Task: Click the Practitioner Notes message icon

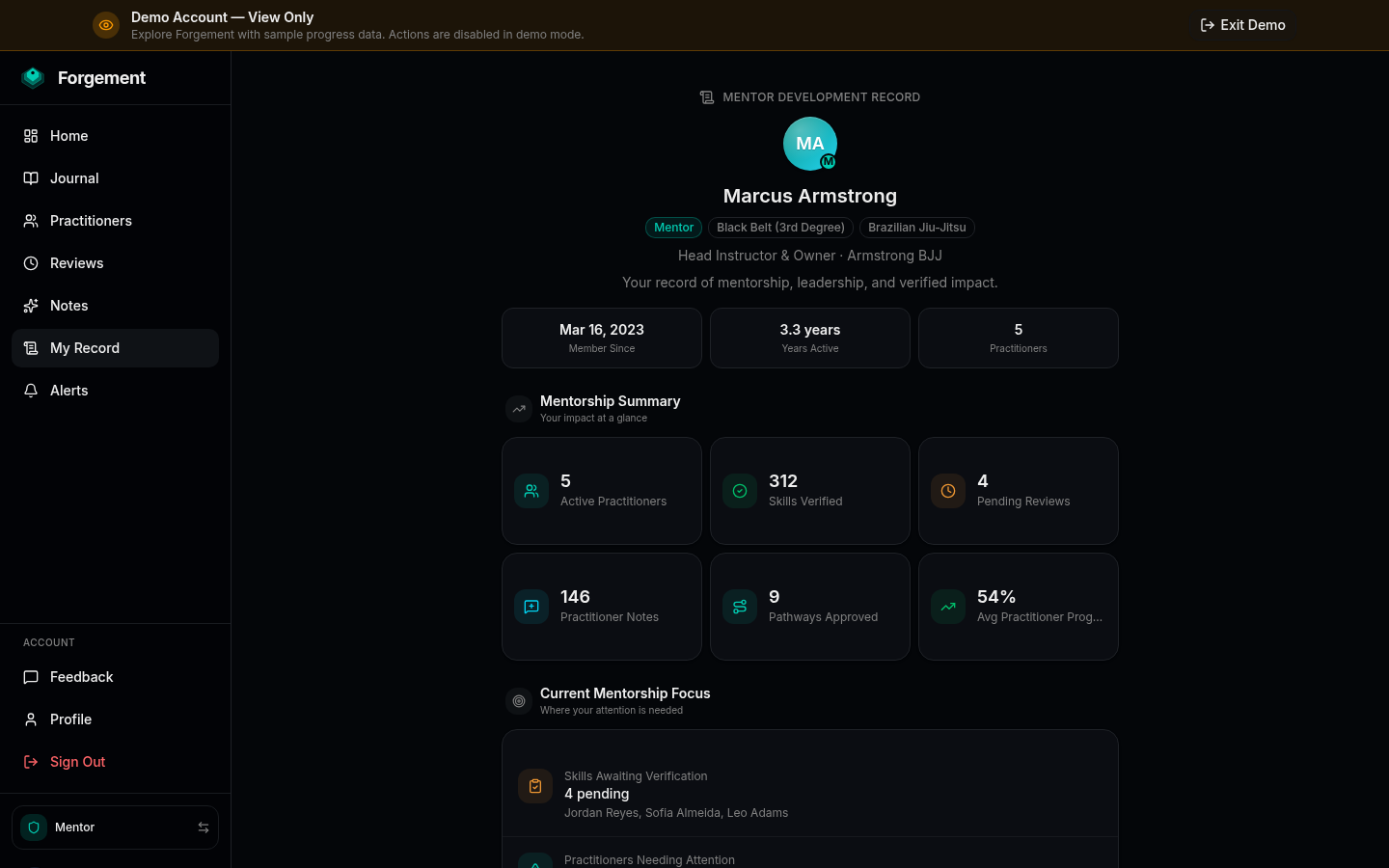Action: tap(531, 607)
